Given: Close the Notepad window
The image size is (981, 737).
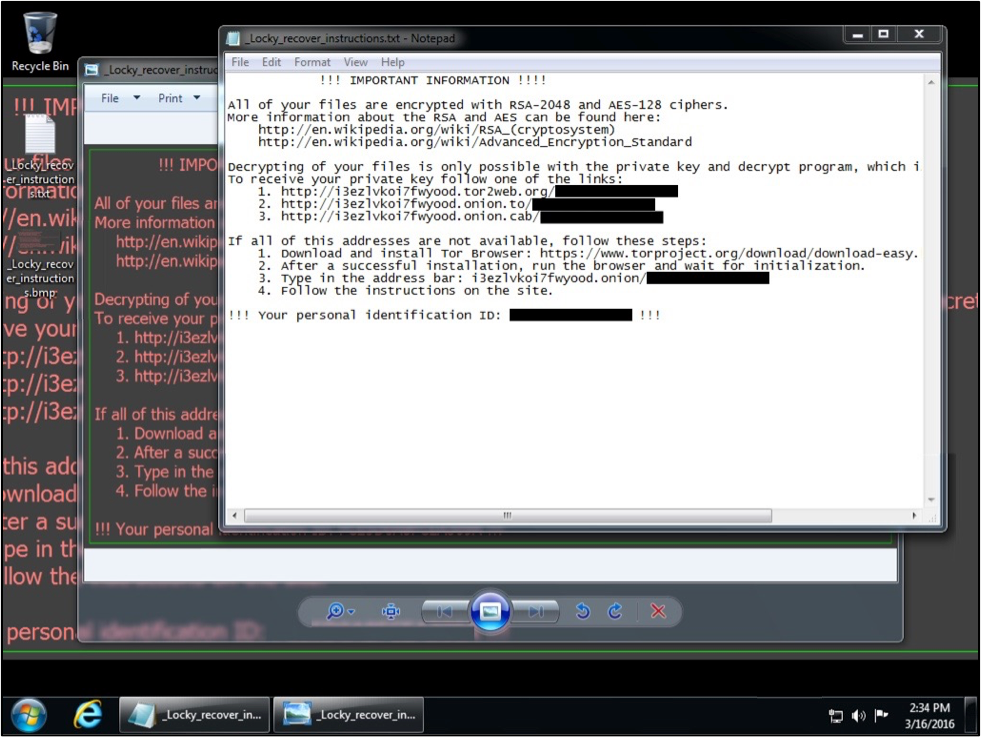Looking at the screenshot, I should click(919, 34).
